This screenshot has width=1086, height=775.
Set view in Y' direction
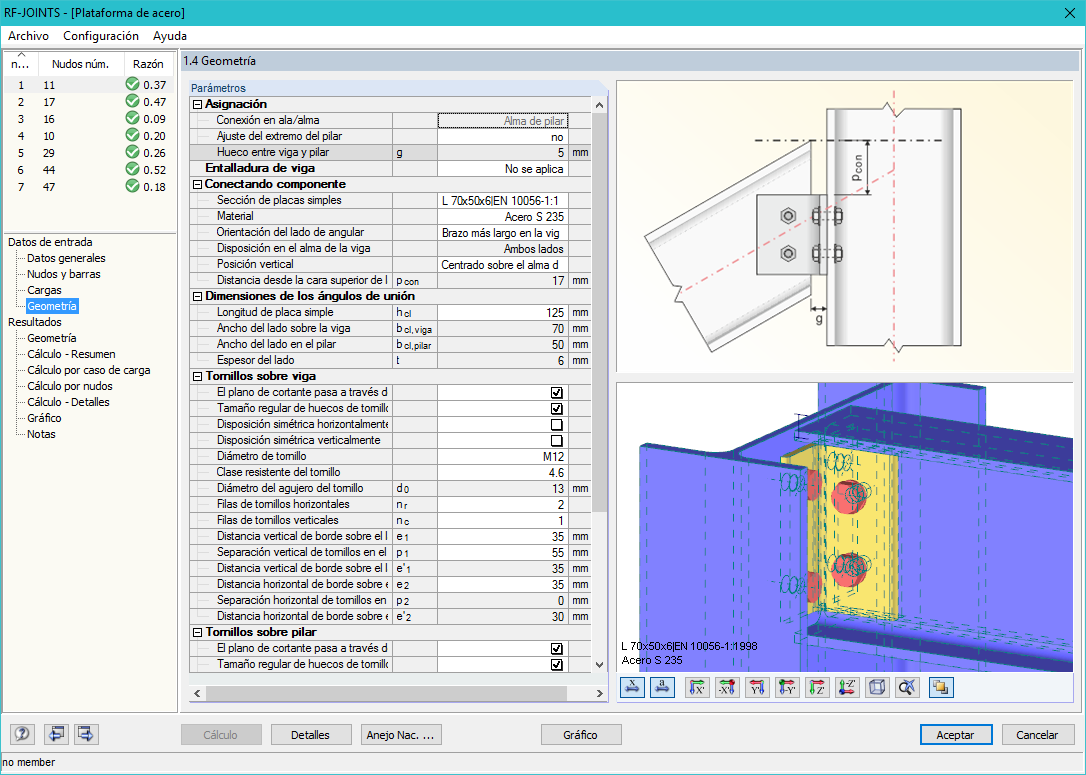(757, 687)
